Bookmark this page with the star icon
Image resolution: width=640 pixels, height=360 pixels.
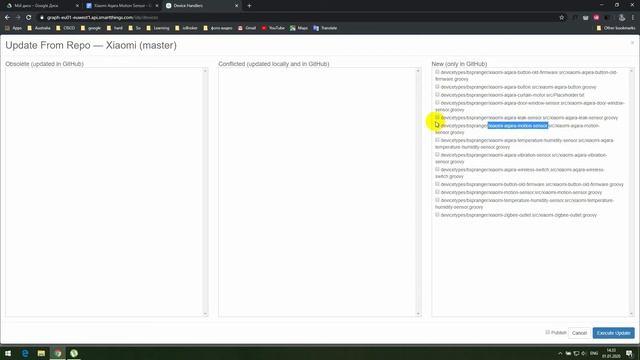click(562, 18)
